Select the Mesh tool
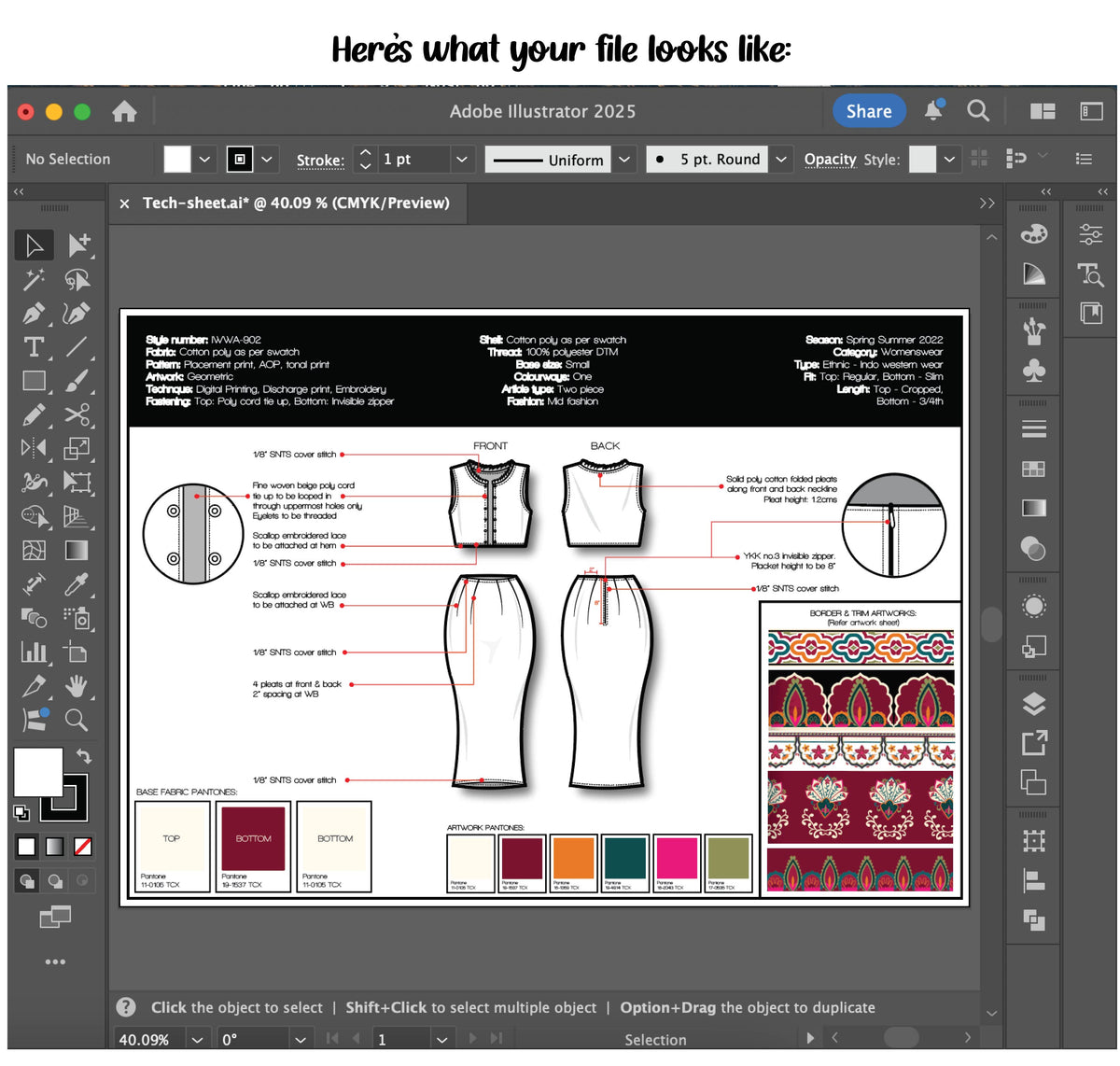Screen dimensions: 1120x1066 click(35, 551)
